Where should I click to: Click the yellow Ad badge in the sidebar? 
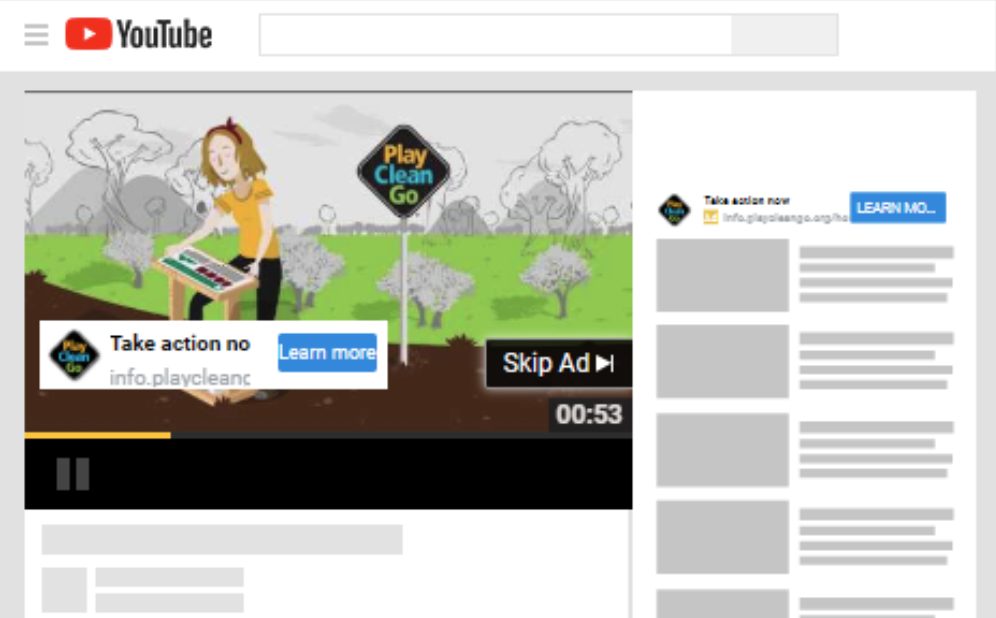[x=711, y=217]
